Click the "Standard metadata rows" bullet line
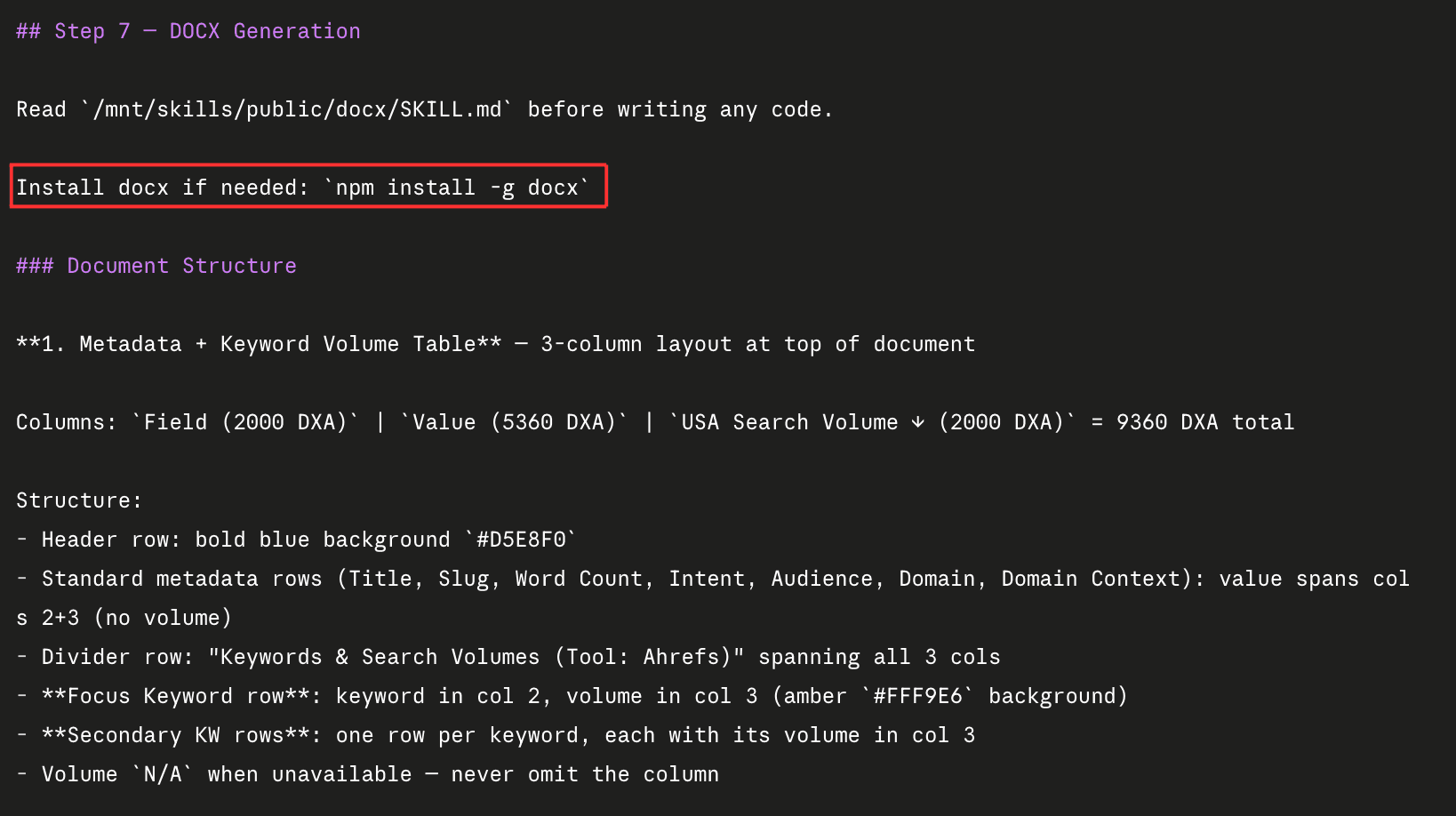This screenshot has height=816, width=1456. pos(713,598)
